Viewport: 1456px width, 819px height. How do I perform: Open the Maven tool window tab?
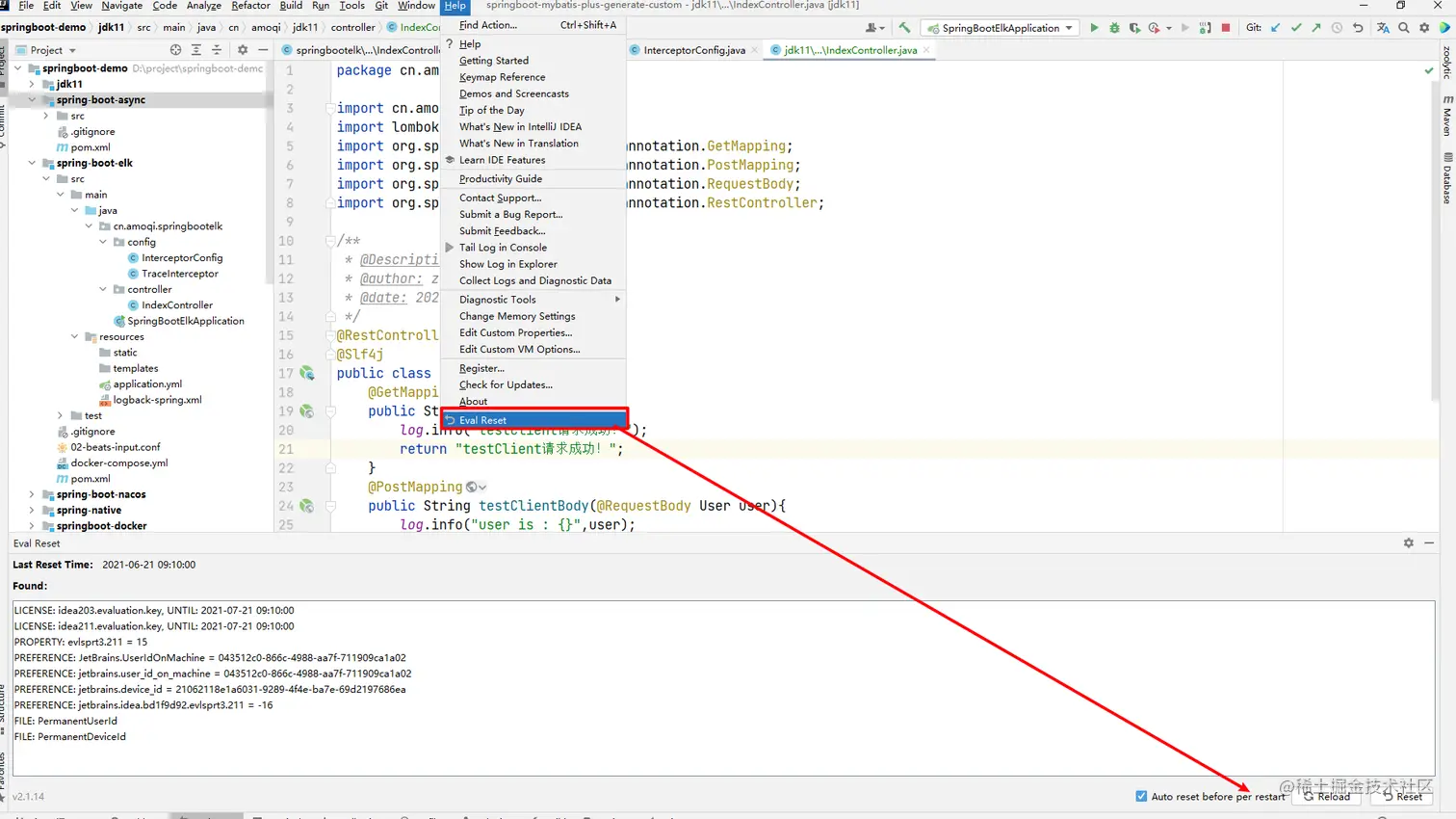click(x=1447, y=115)
